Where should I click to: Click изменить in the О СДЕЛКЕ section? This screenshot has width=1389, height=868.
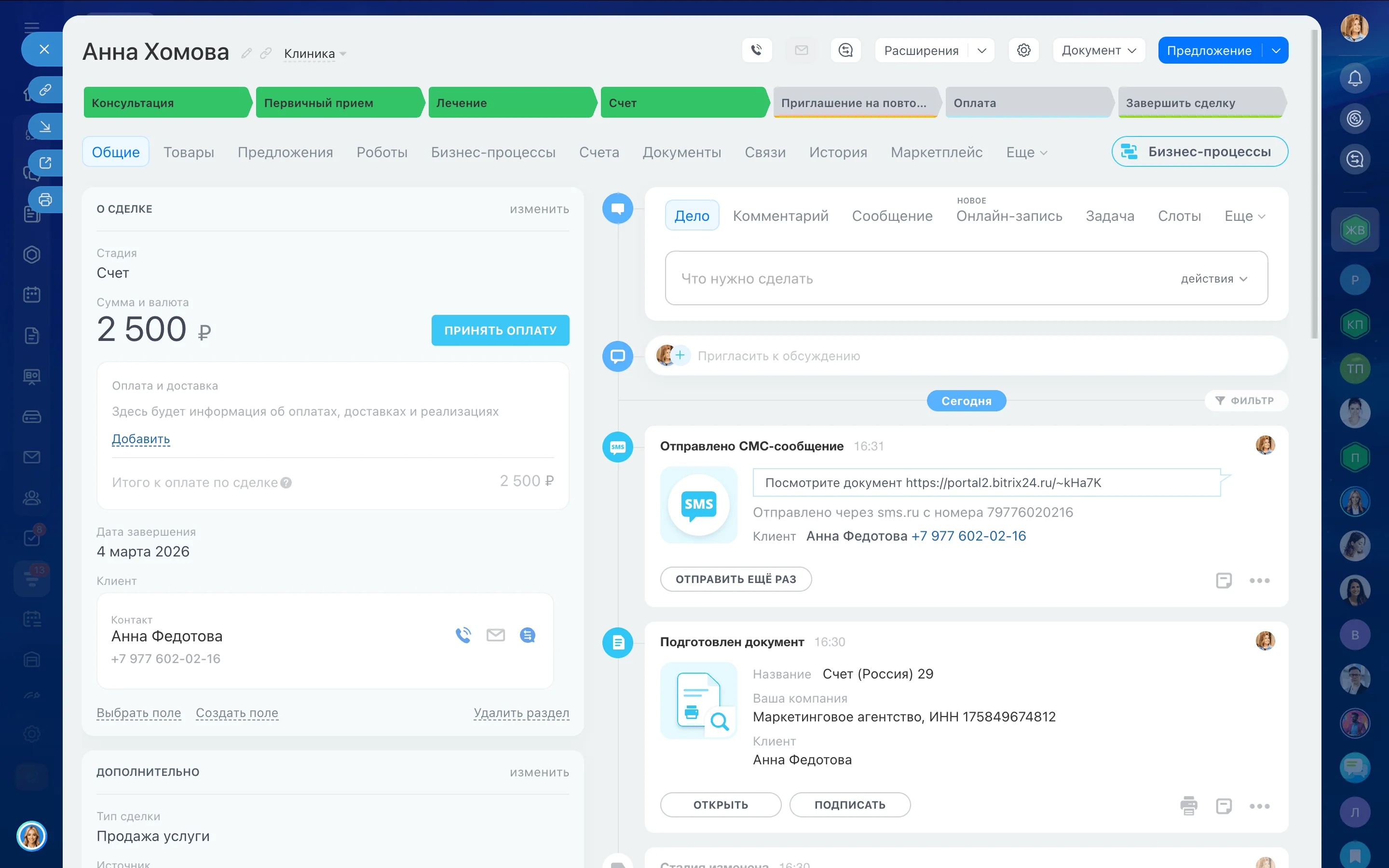[x=540, y=209]
